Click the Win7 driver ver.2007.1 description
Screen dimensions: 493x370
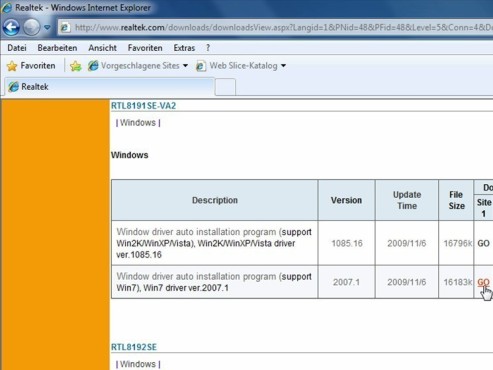tap(214, 282)
